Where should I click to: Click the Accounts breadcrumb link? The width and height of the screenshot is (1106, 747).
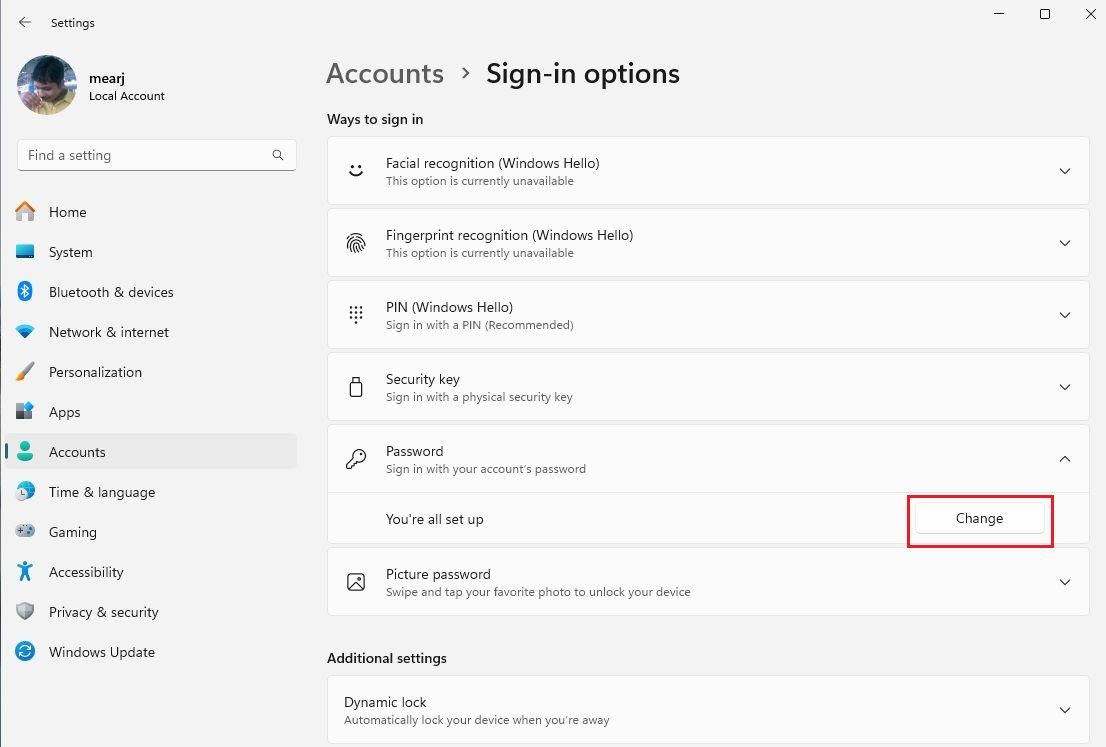(x=384, y=73)
